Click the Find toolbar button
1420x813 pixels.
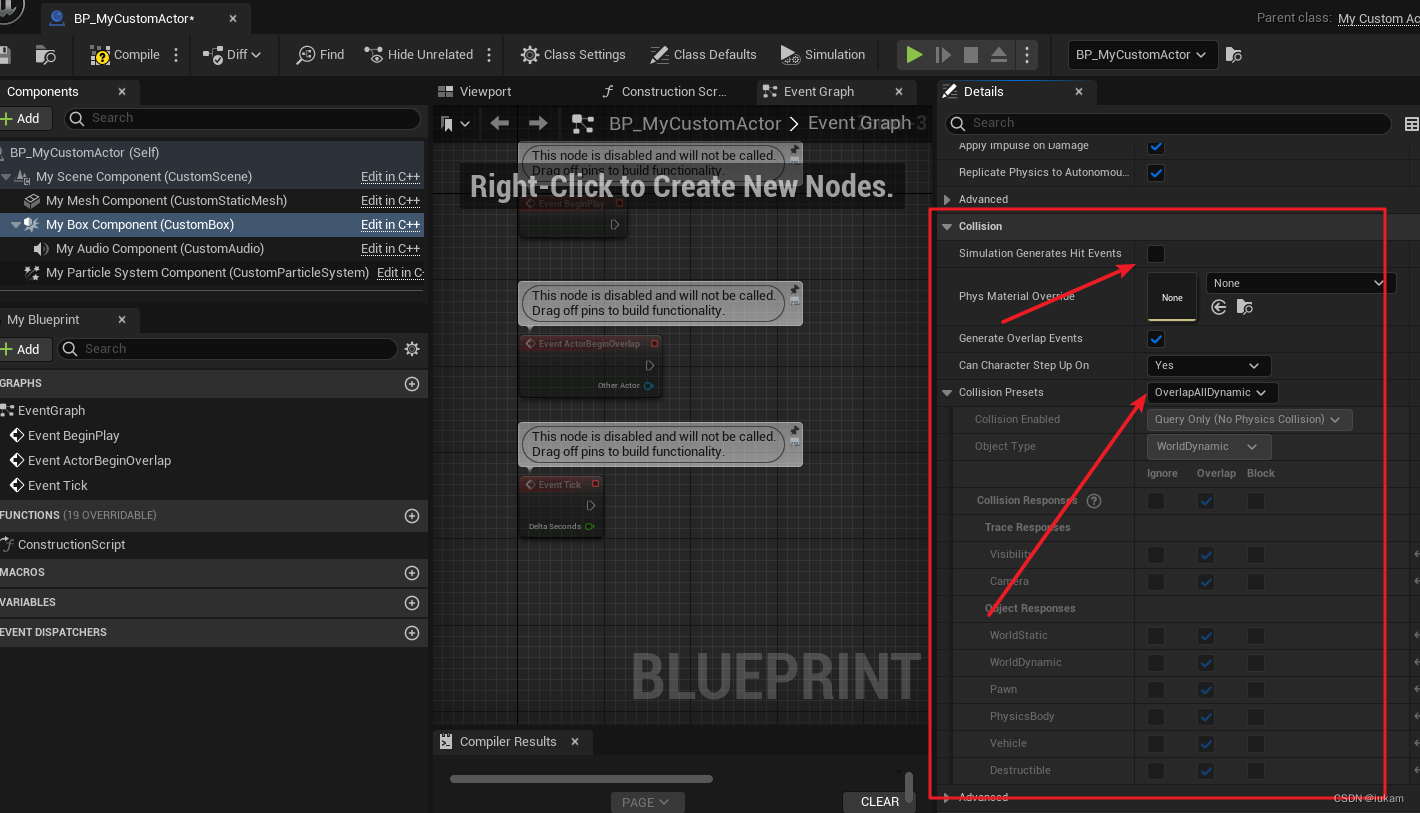click(x=320, y=55)
